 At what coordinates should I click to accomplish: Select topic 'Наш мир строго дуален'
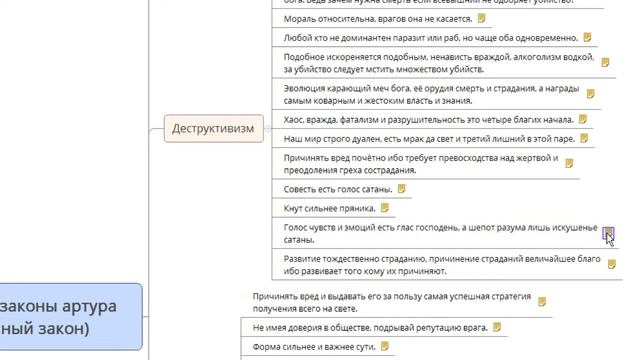click(x=429, y=139)
